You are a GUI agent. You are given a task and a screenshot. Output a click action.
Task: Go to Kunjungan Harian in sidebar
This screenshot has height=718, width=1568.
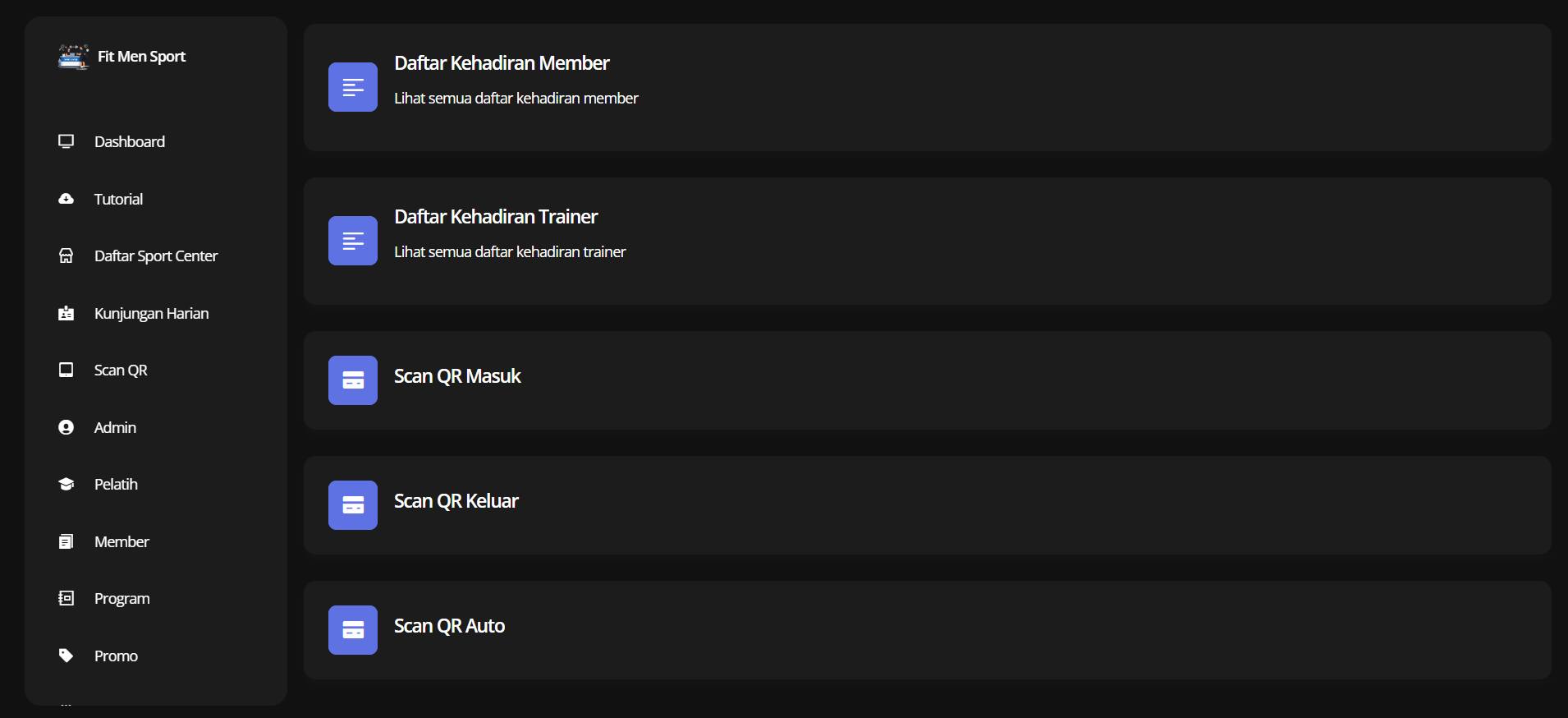pos(151,313)
